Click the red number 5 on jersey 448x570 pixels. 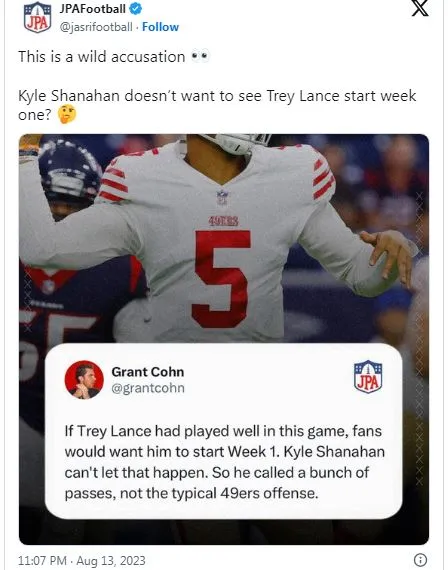tap(222, 279)
